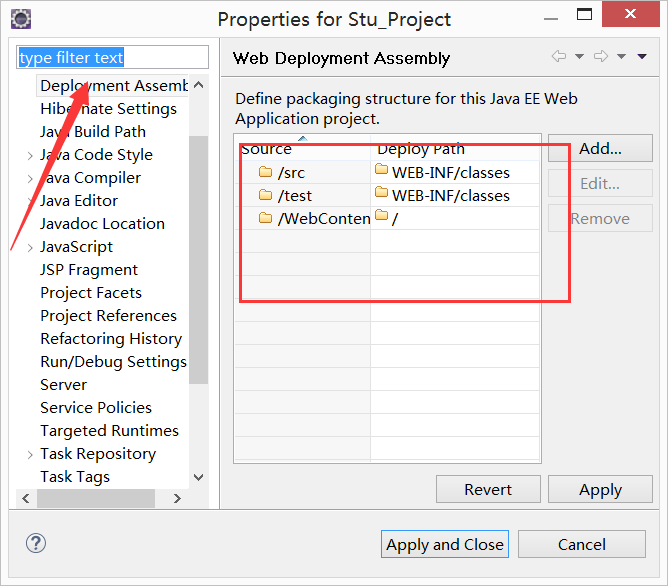
Task: Select the /src source cell
Action: [302, 172]
